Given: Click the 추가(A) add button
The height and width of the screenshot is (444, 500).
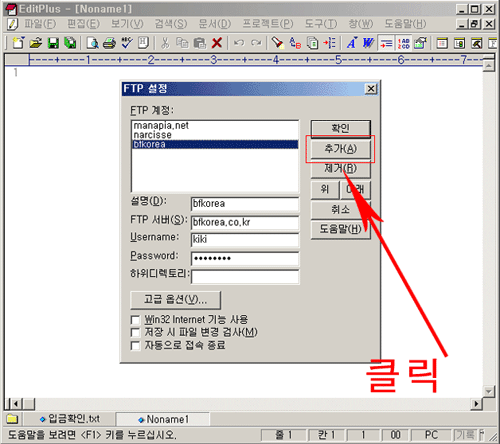Looking at the screenshot, I should click(341, 149).
